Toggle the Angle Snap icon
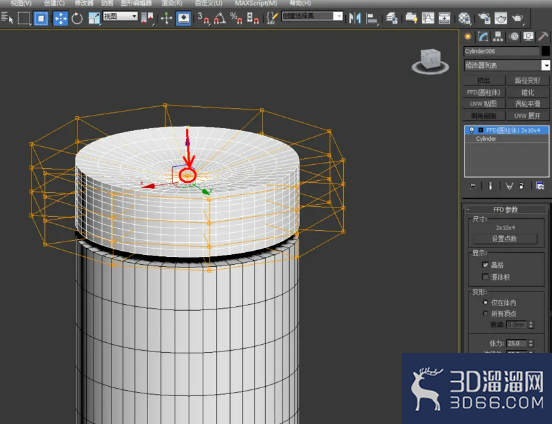The height and width of the screenshot is (424, 552). click(220, 18)
